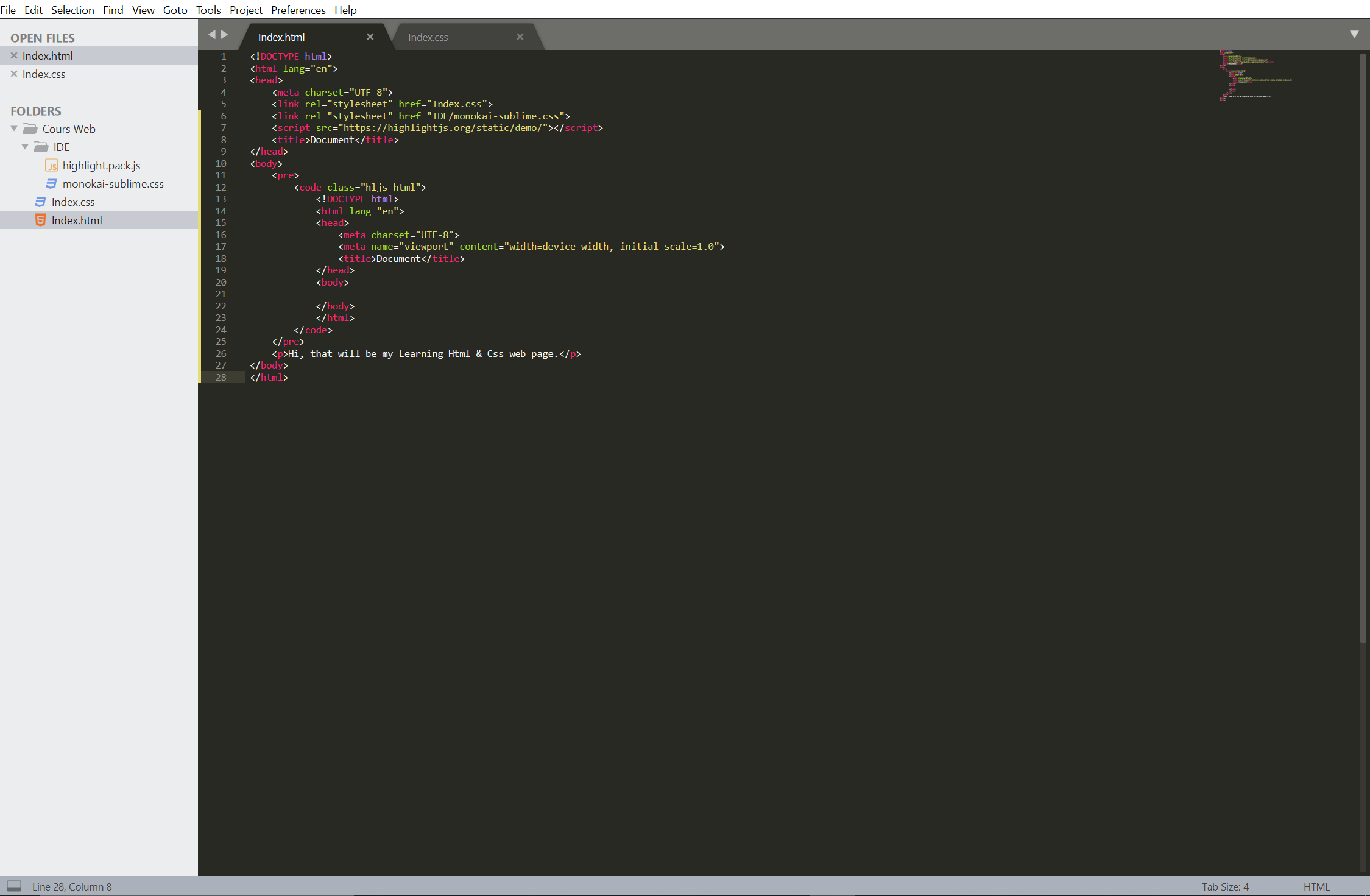Close Index.css in the Open Files list
The width and height of the screenshot is (1370, 896).
[x=13, y=74]
